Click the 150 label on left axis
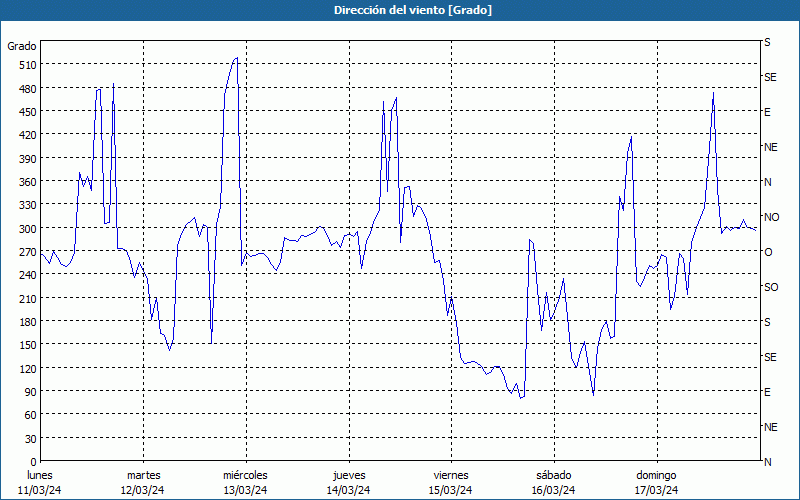The width and height of the screenshot is (800, 500). click(28, 345)
